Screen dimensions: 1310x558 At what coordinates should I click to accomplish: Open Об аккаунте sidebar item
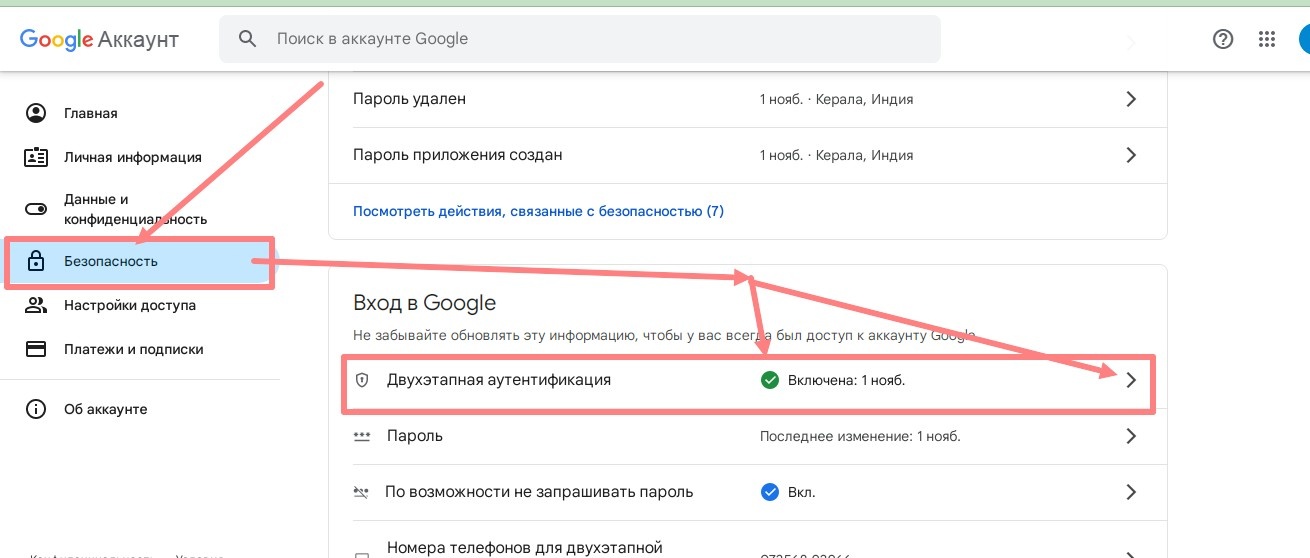tap(140, 409)
